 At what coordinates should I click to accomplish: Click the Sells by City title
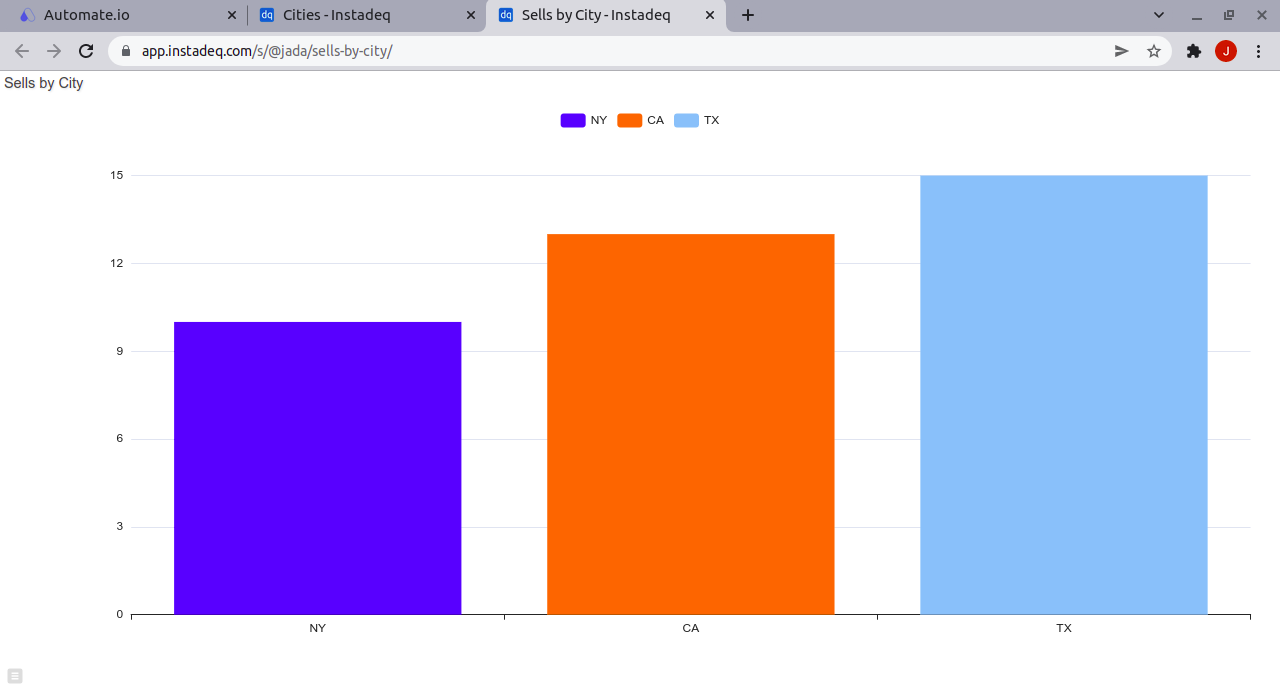coord(44,83)
